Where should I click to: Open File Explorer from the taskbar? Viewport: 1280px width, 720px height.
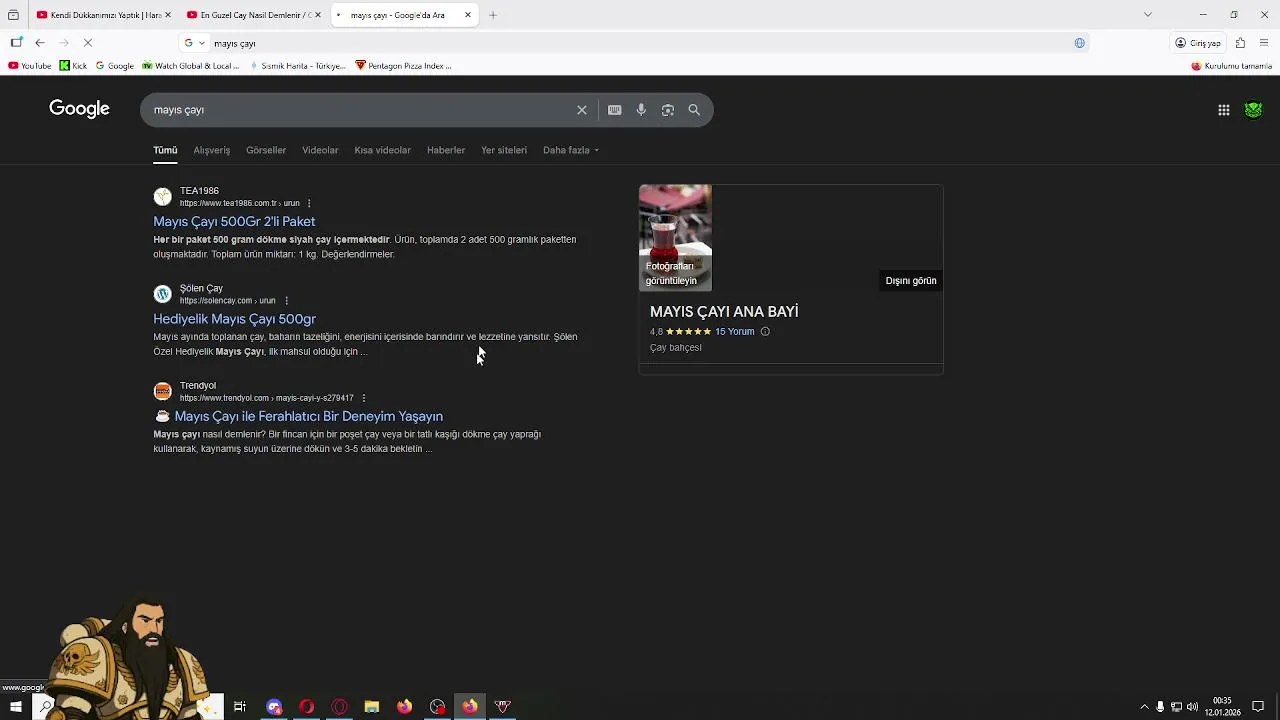pyautogui.click(x=372, y=707)
